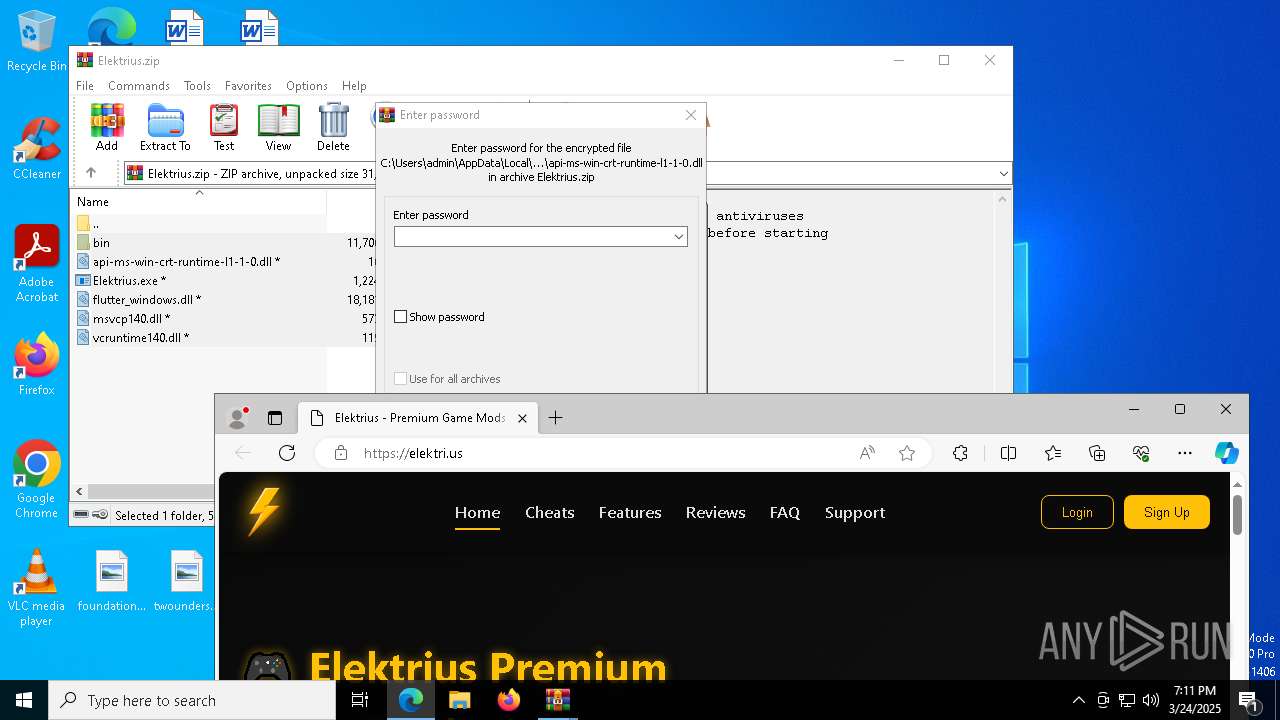Viewport: 1280px width, 720px height.
Task: Expand the WinRAR address path dropdown
Action: (1003, 174)
